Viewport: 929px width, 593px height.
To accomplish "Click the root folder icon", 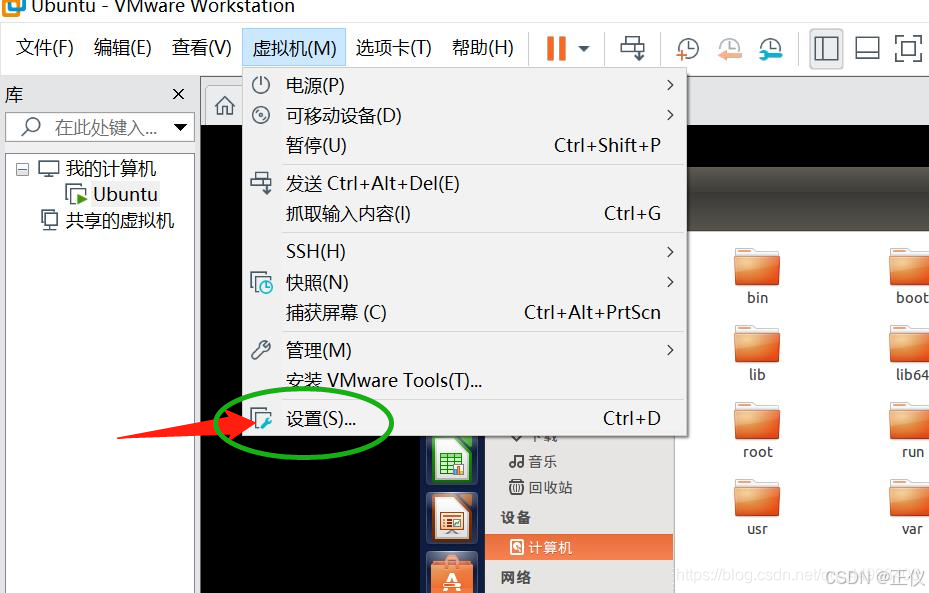I will click(x=757, y=422).
